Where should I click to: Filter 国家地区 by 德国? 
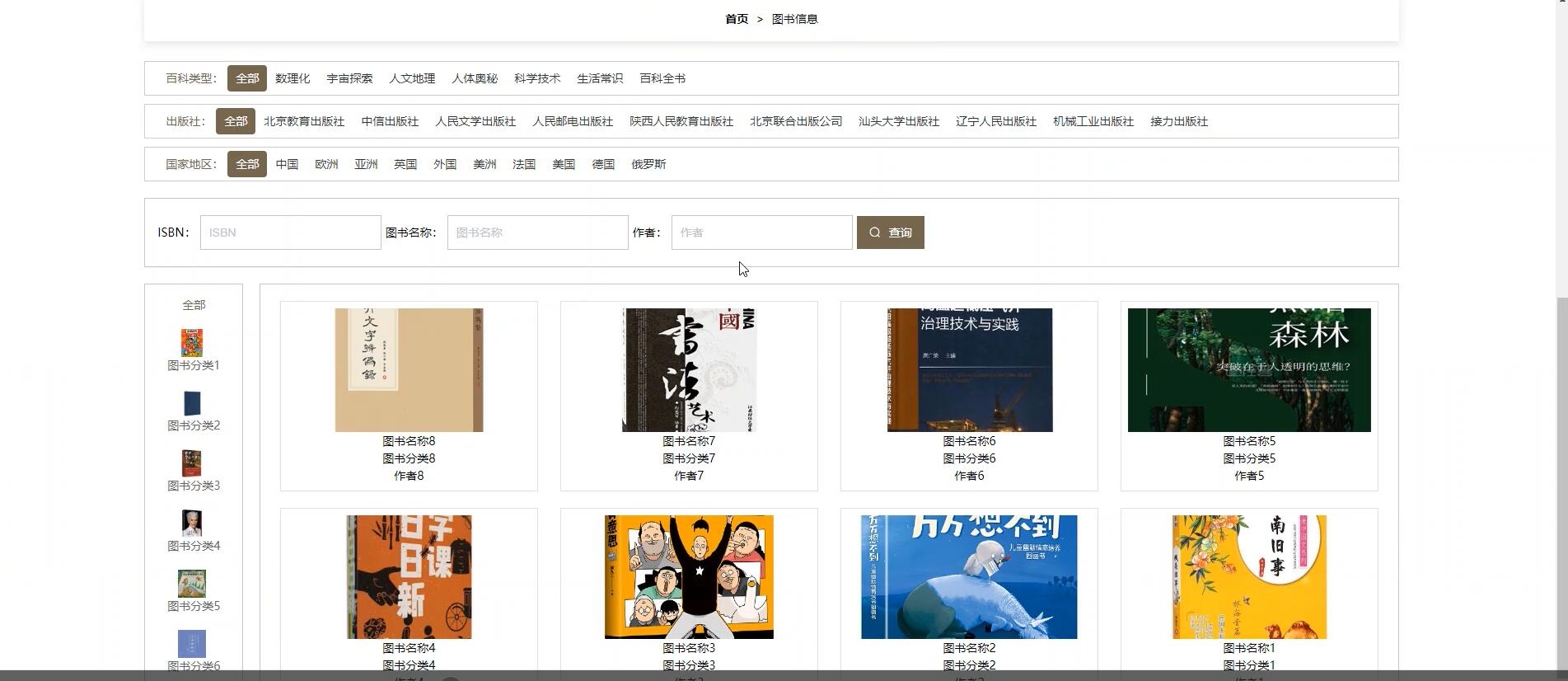603,164
